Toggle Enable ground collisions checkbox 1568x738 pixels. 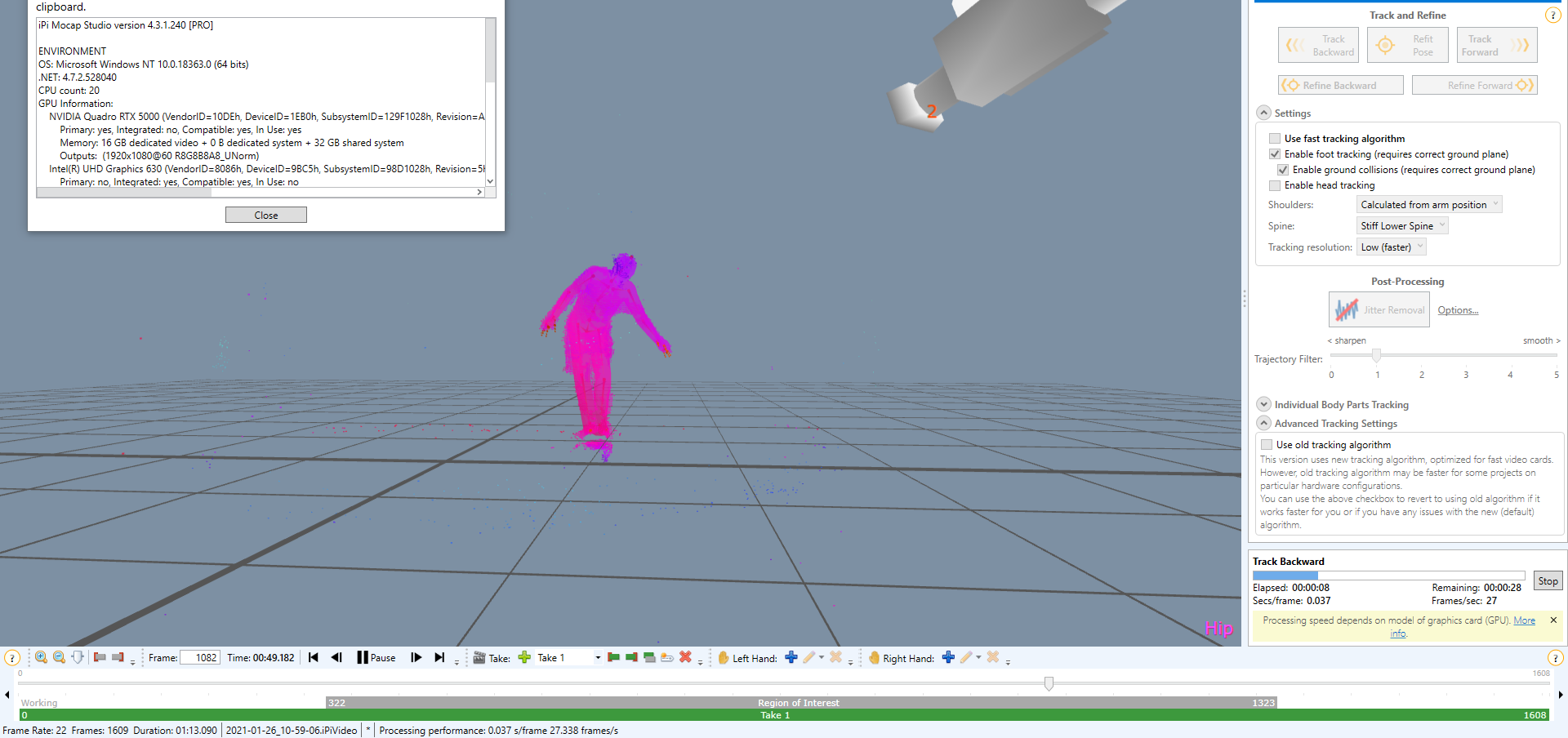(x=1283, y=170)
